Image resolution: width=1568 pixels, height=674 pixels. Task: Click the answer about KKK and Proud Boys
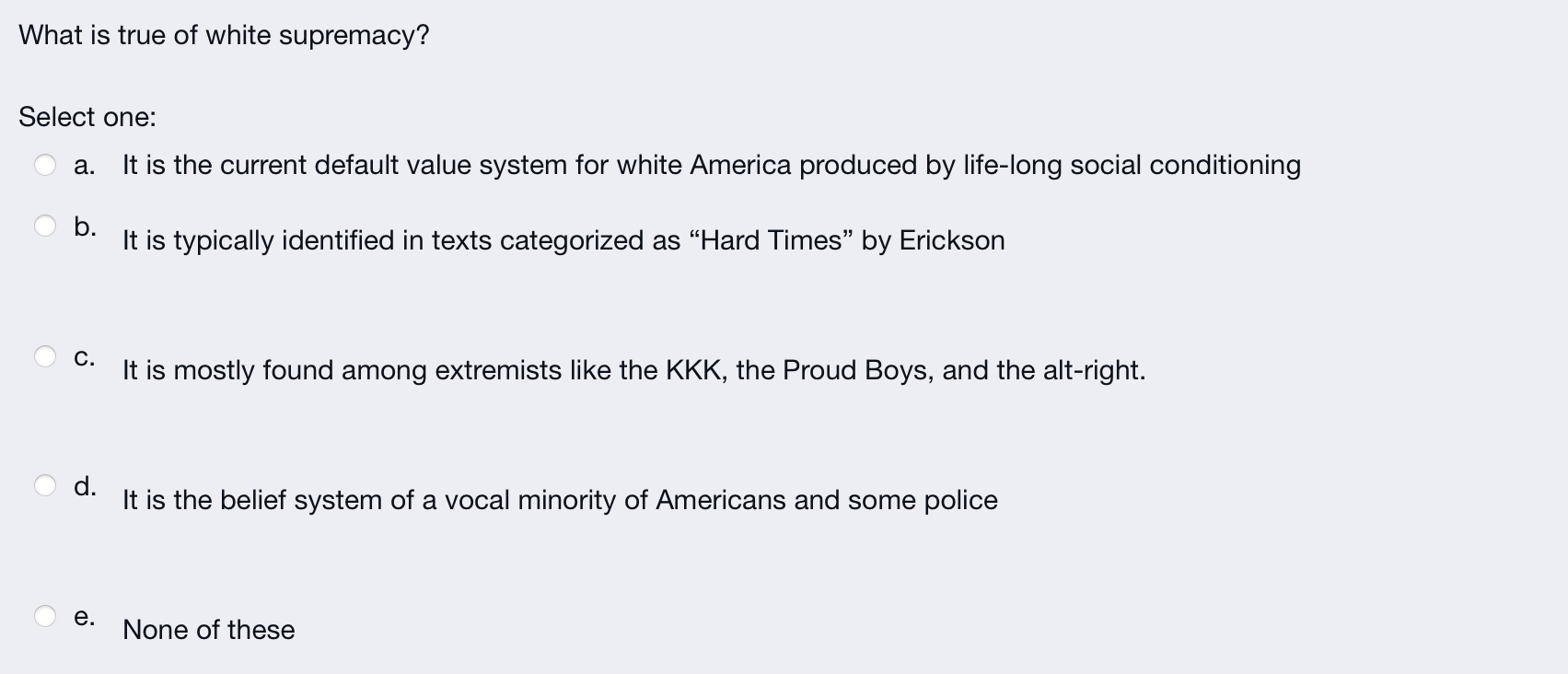(633, 370)
